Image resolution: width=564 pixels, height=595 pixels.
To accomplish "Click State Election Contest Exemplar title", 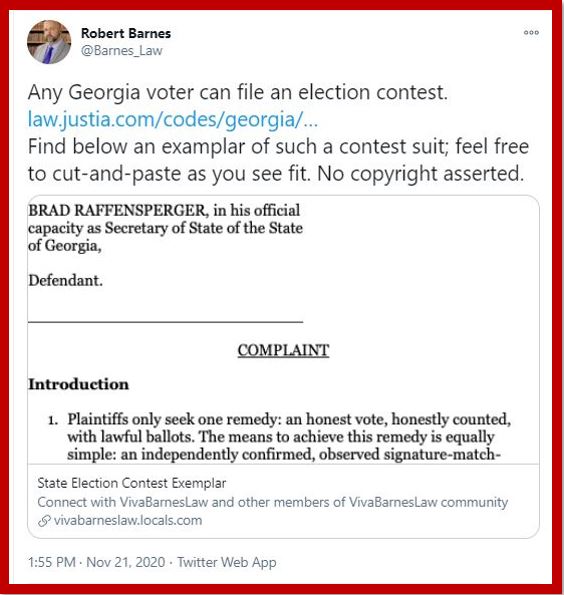I will (x=132, y=483).
